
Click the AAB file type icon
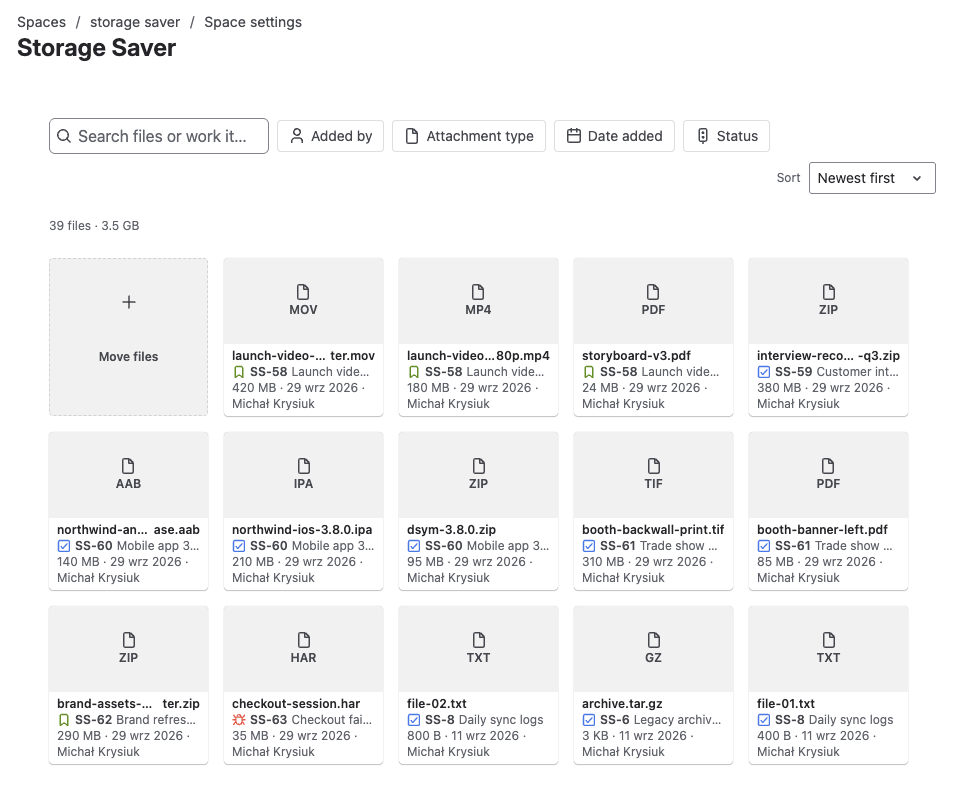tap(128, 466)
